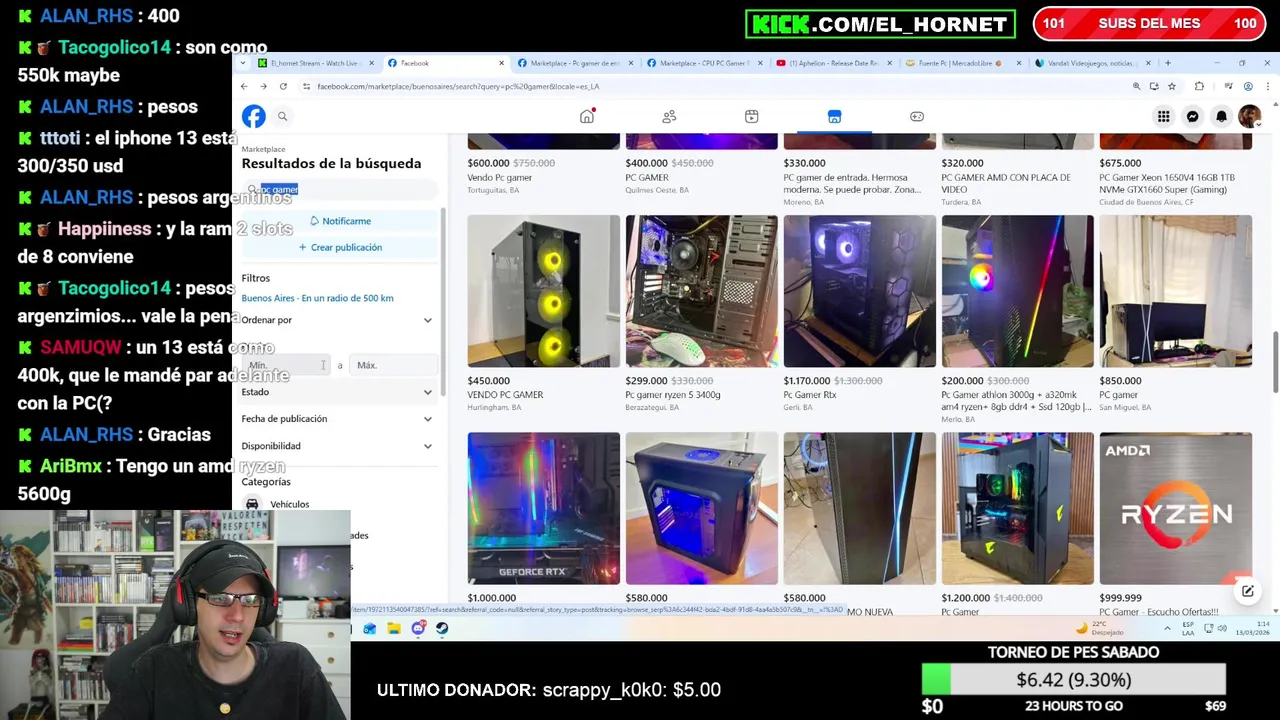Viewport: 1280px width, 720px height.
Task: Open the GEFORCE RTX listing photo
Action: pos(543,508)
